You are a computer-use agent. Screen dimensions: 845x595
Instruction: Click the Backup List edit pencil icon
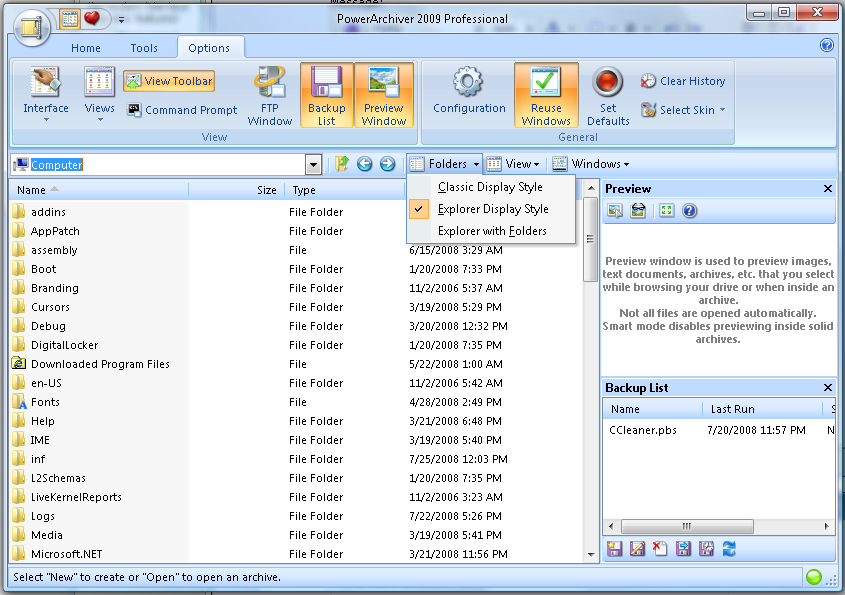click(x=637, y=549)
